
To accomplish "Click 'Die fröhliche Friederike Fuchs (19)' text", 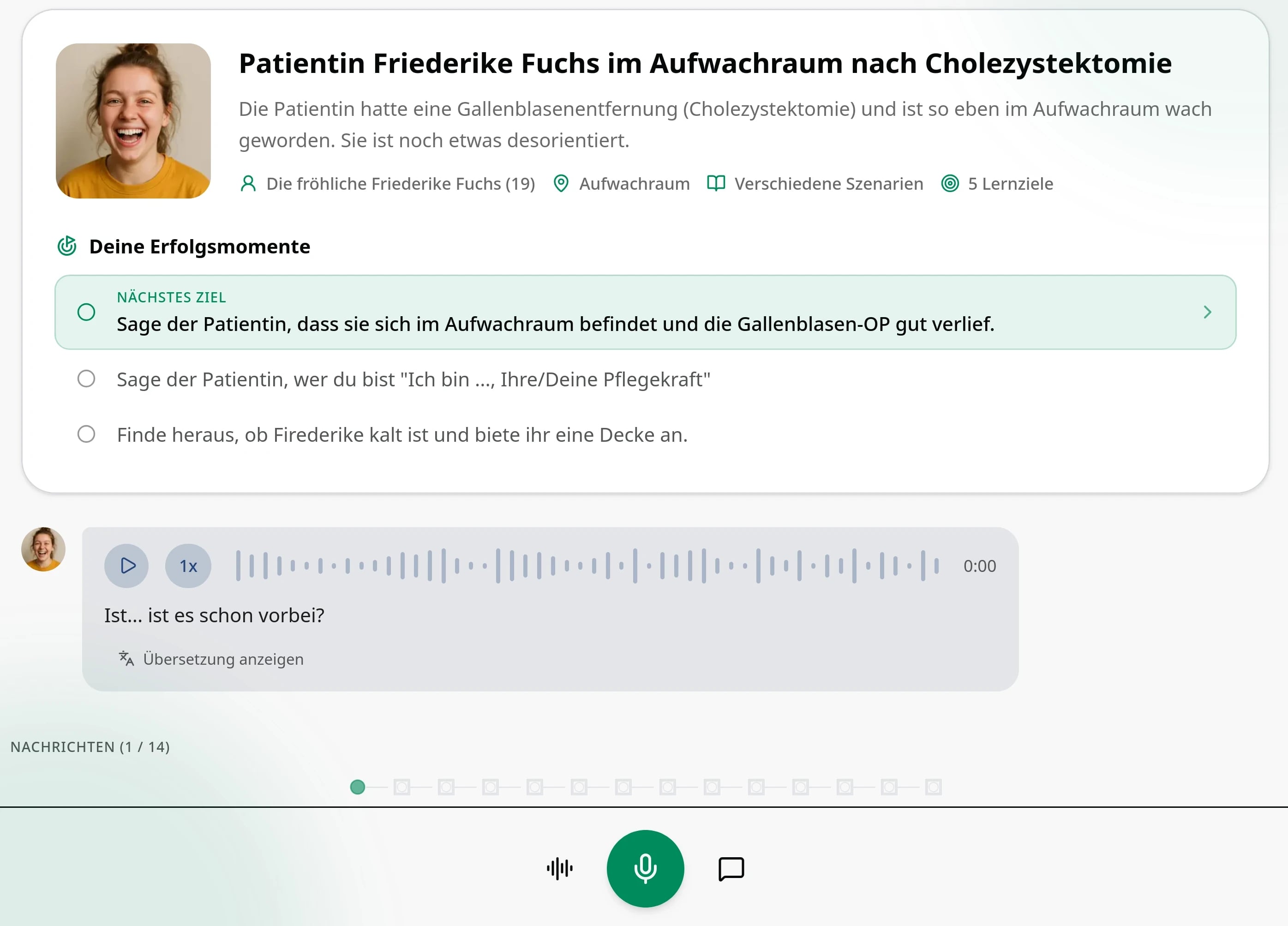I will [401, 184].
